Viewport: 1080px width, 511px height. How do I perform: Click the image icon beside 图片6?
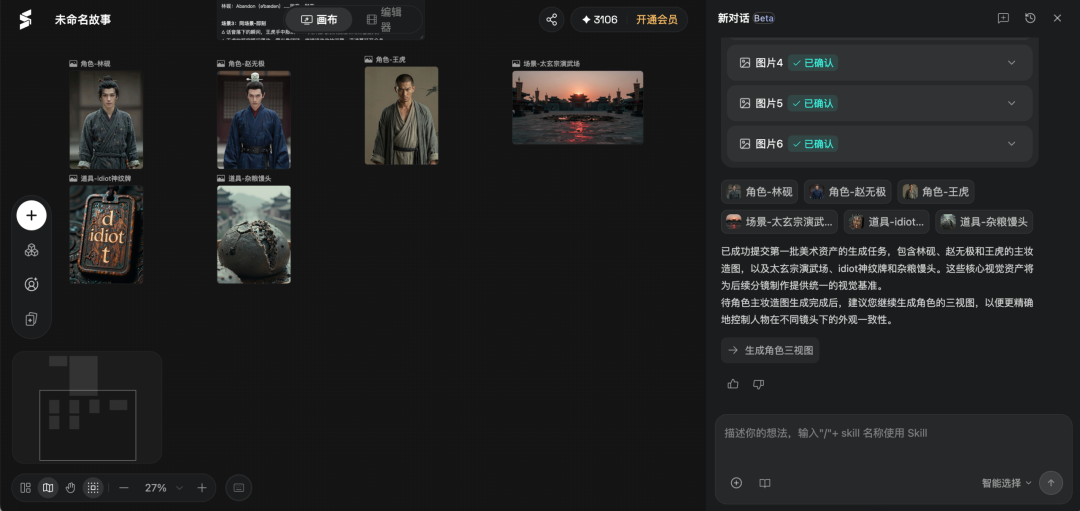745,144
